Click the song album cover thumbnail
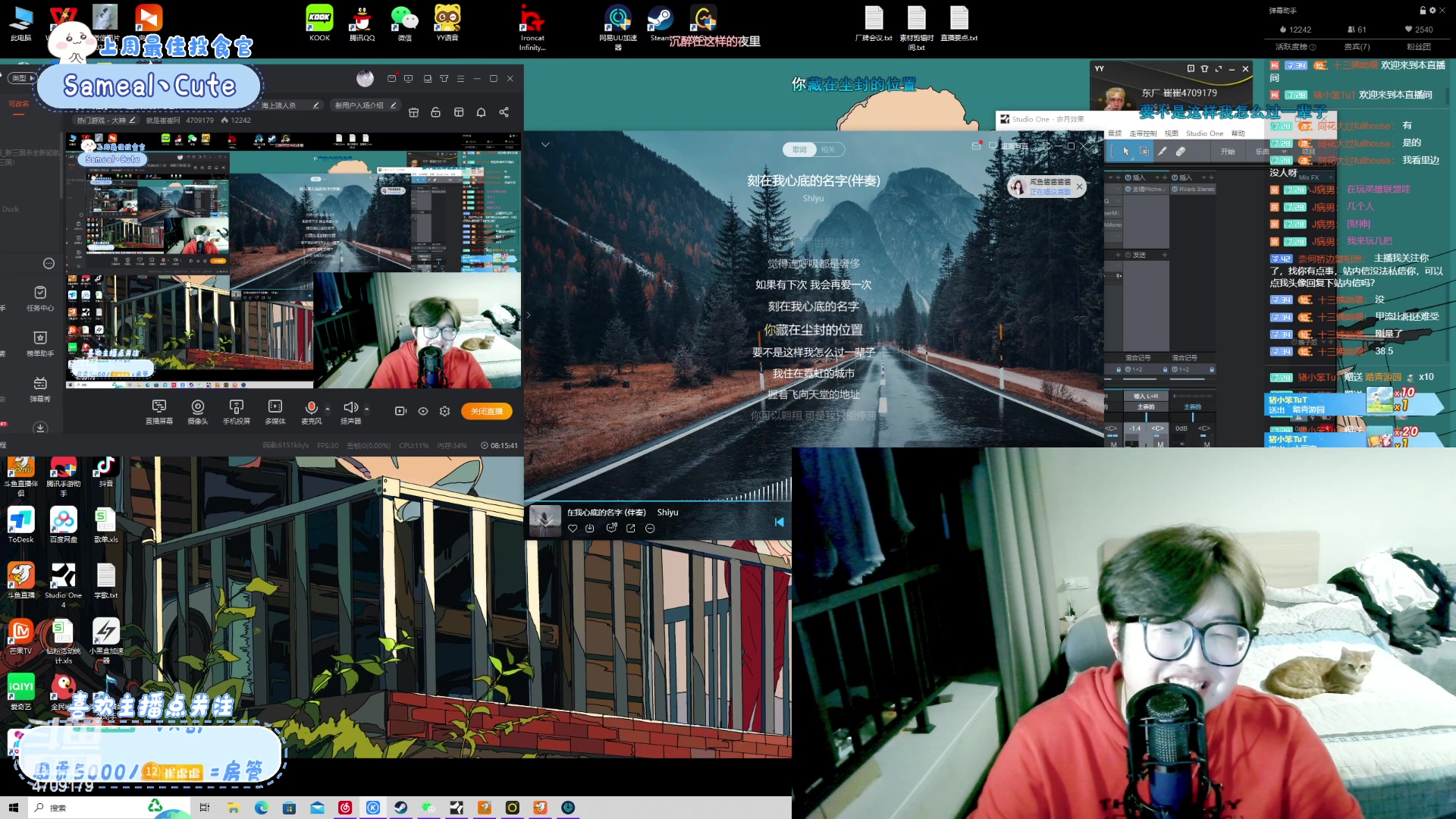The width and height of the screenshot is (1456, 819). tap(544, 521)
